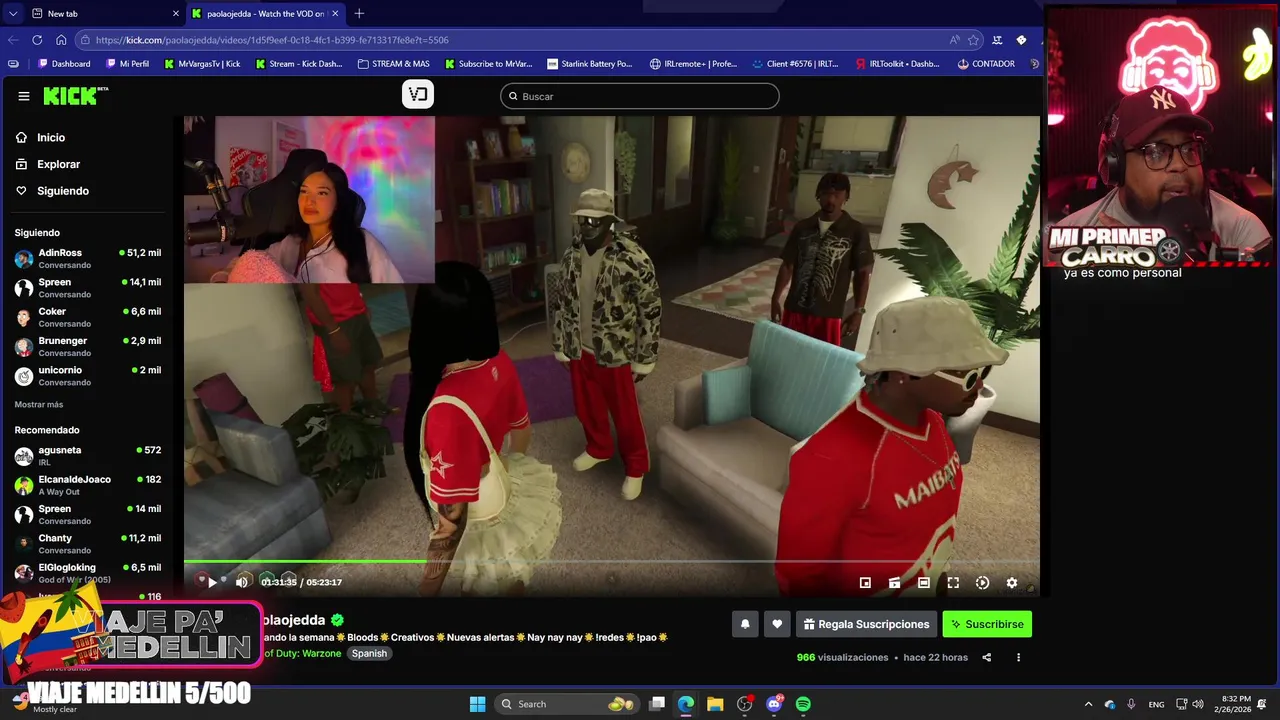
Task: Open Mi Perfil bookmark
Action: point(126,64)
